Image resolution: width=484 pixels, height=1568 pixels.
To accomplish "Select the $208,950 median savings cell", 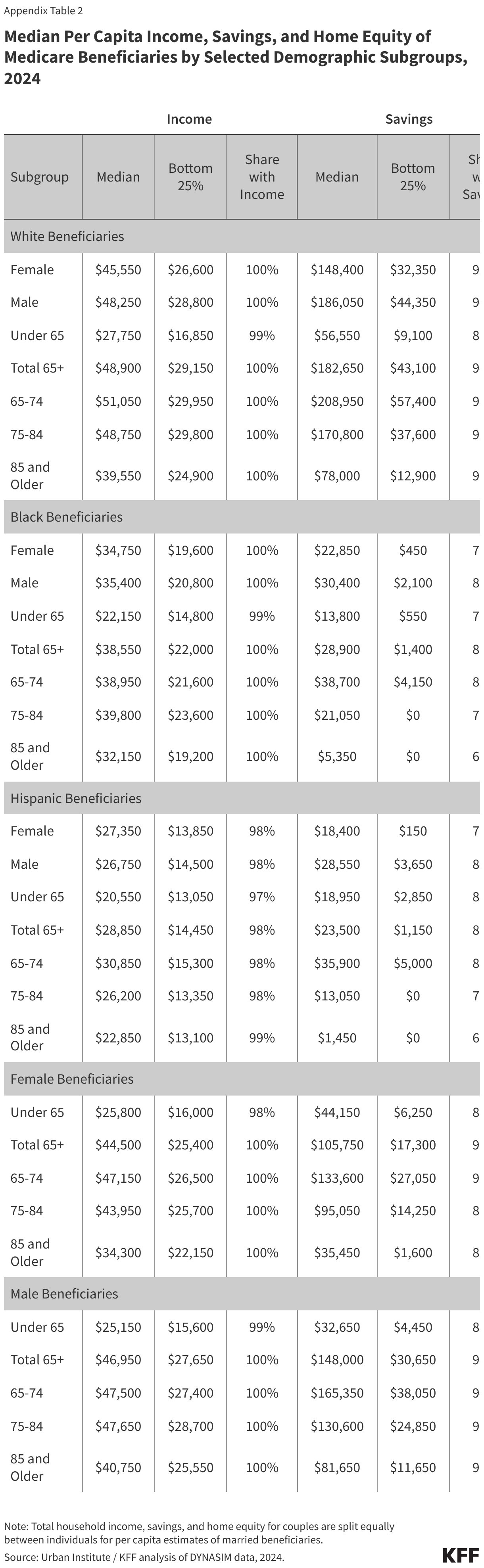I will tap(337, 402).
